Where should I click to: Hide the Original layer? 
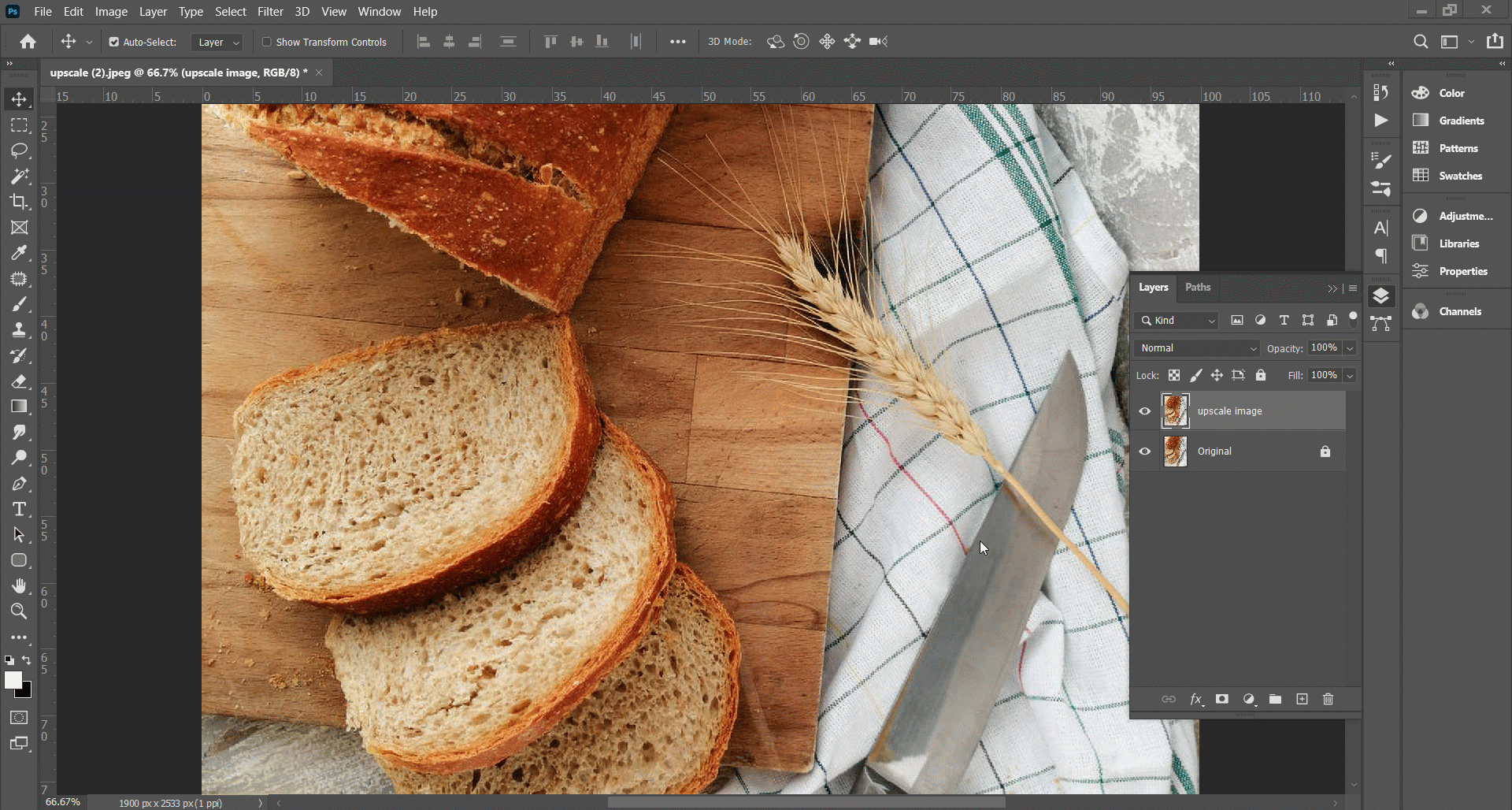(x=1145, y=451)
